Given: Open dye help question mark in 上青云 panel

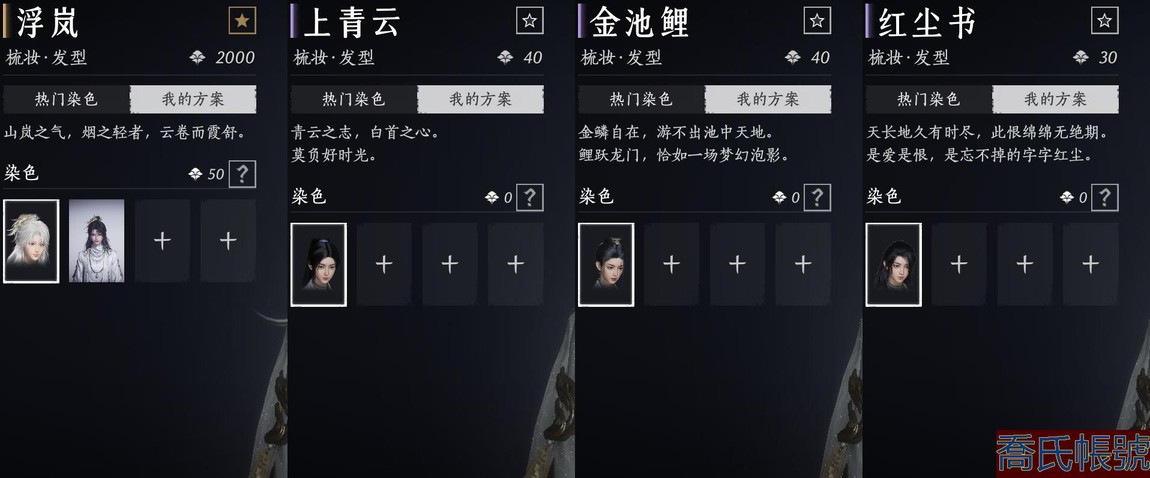Looking at the screenshot, I should [530, 197].
